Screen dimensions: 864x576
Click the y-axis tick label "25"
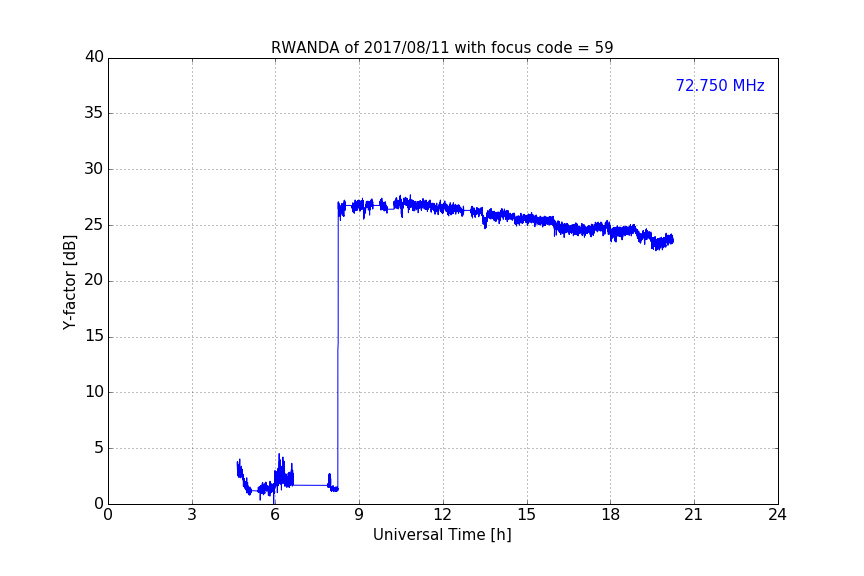94,224
